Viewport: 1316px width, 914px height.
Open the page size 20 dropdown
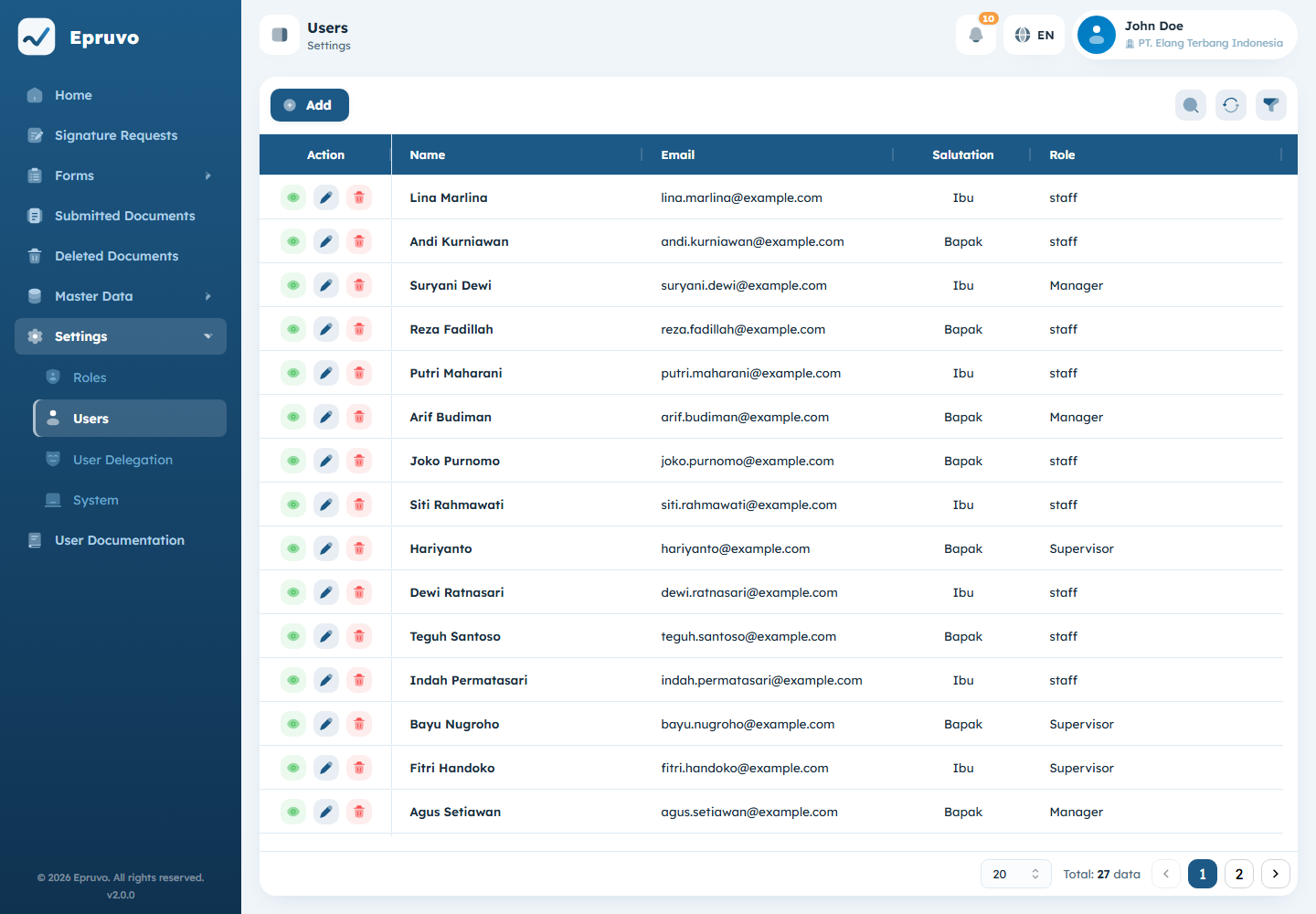1016,874
